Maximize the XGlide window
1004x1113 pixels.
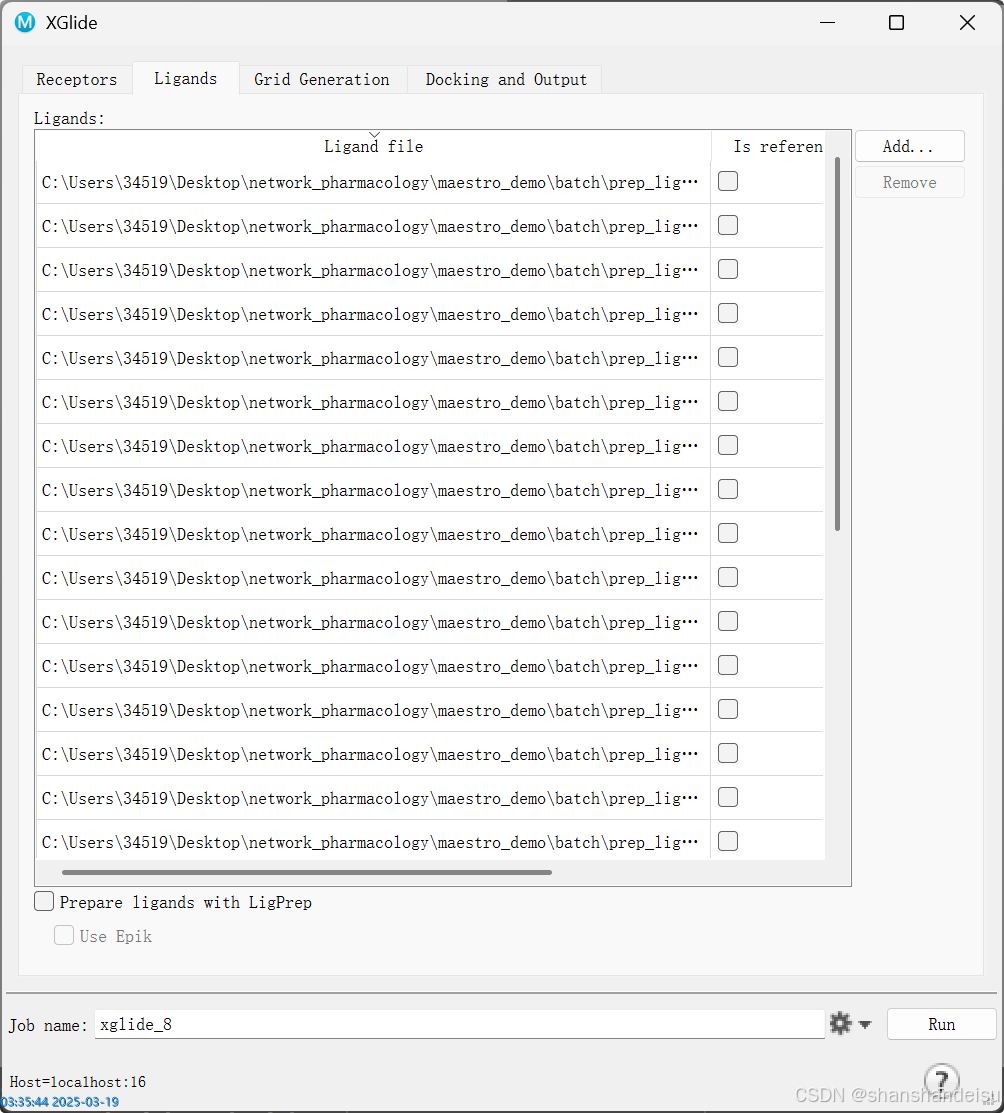coord(896,23)
